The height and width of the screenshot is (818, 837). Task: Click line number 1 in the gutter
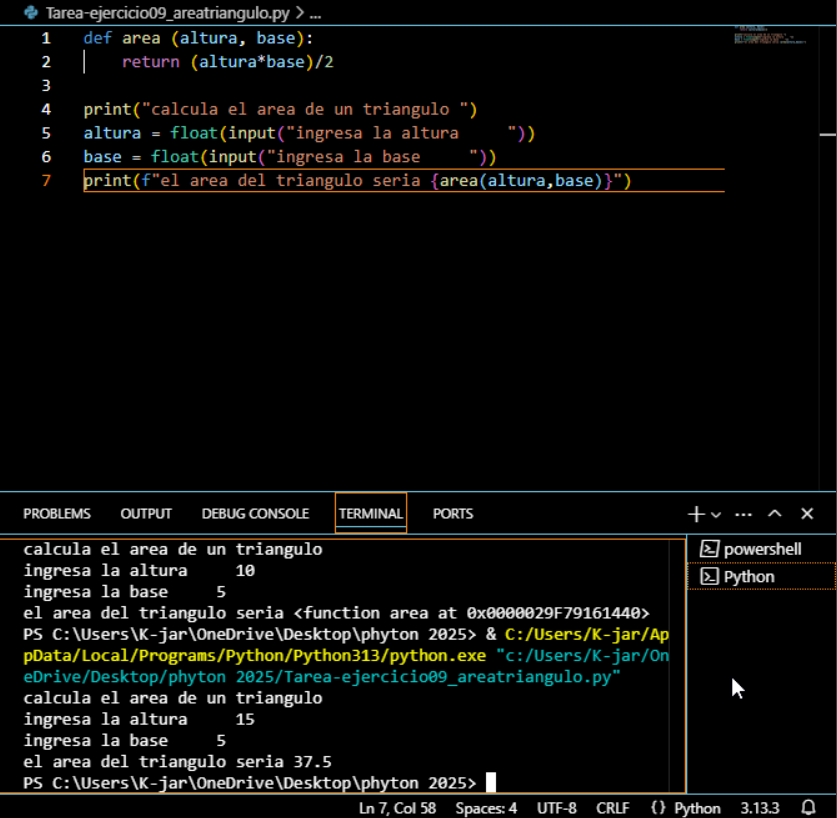pos(46,38)
